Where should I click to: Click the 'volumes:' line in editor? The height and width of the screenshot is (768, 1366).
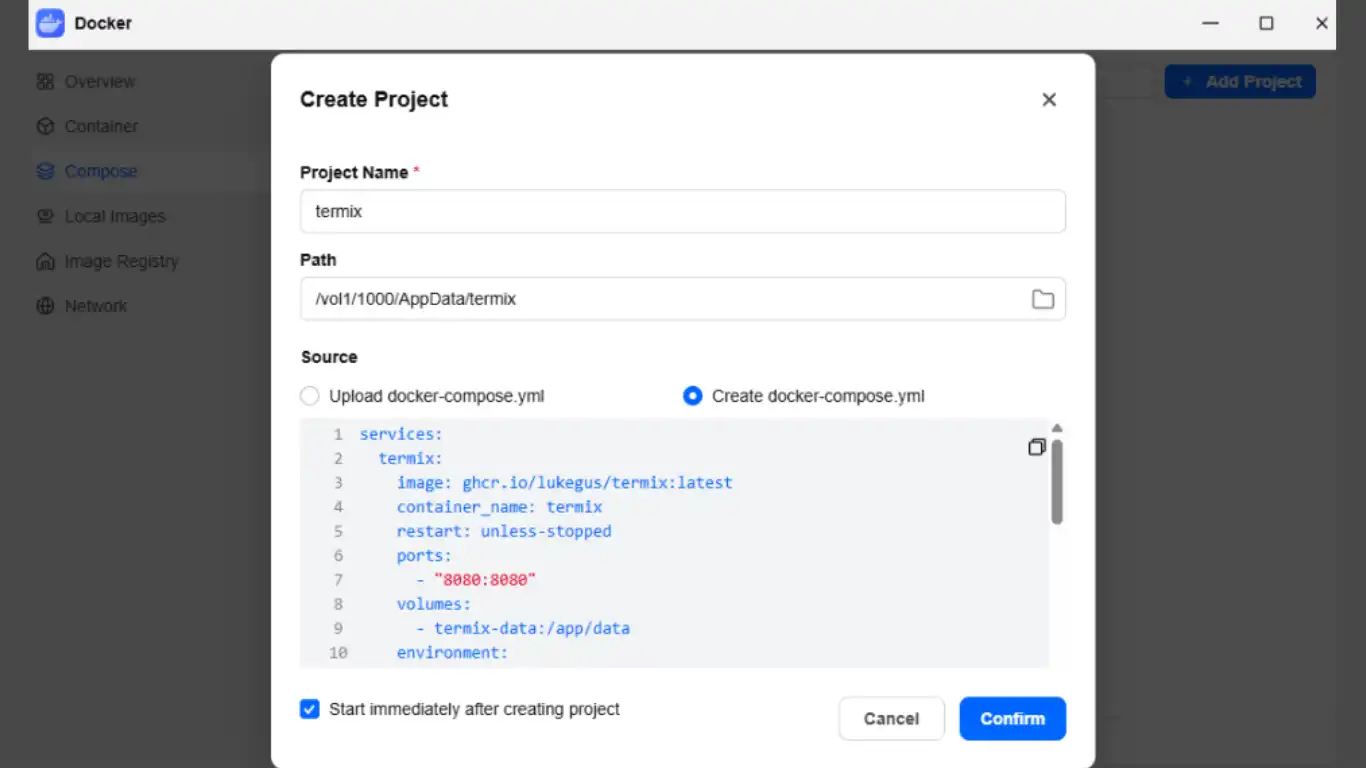pyautogui.click(x=434, y=604)
